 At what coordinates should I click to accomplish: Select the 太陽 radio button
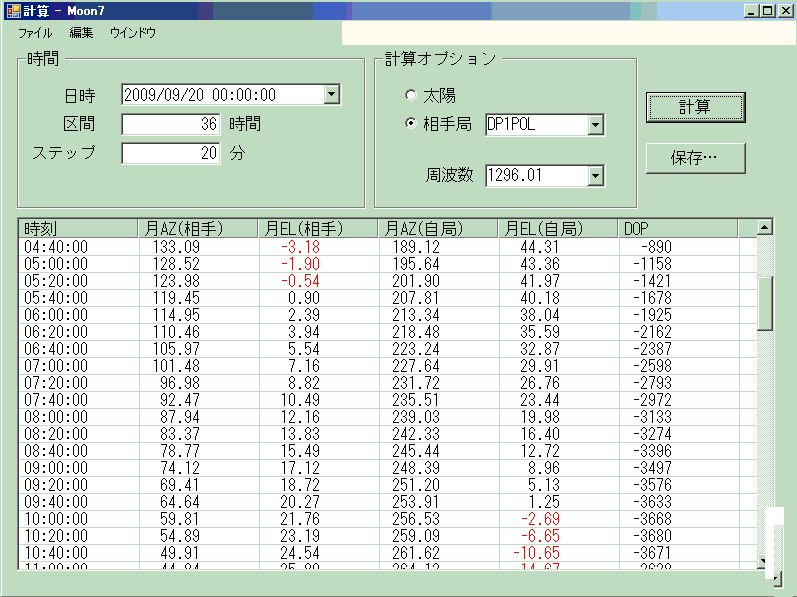tap(411, 95)
